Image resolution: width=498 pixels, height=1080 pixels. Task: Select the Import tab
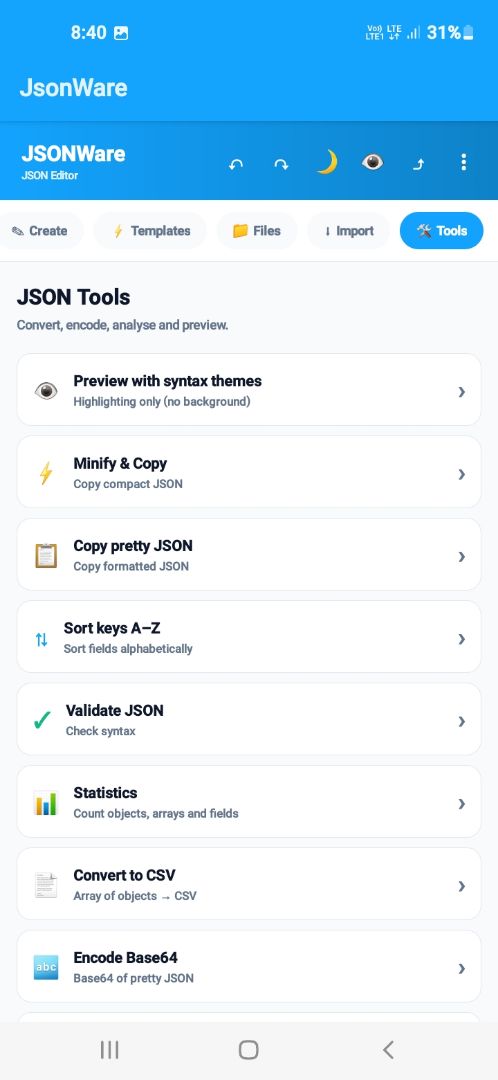tap(349, 231)
